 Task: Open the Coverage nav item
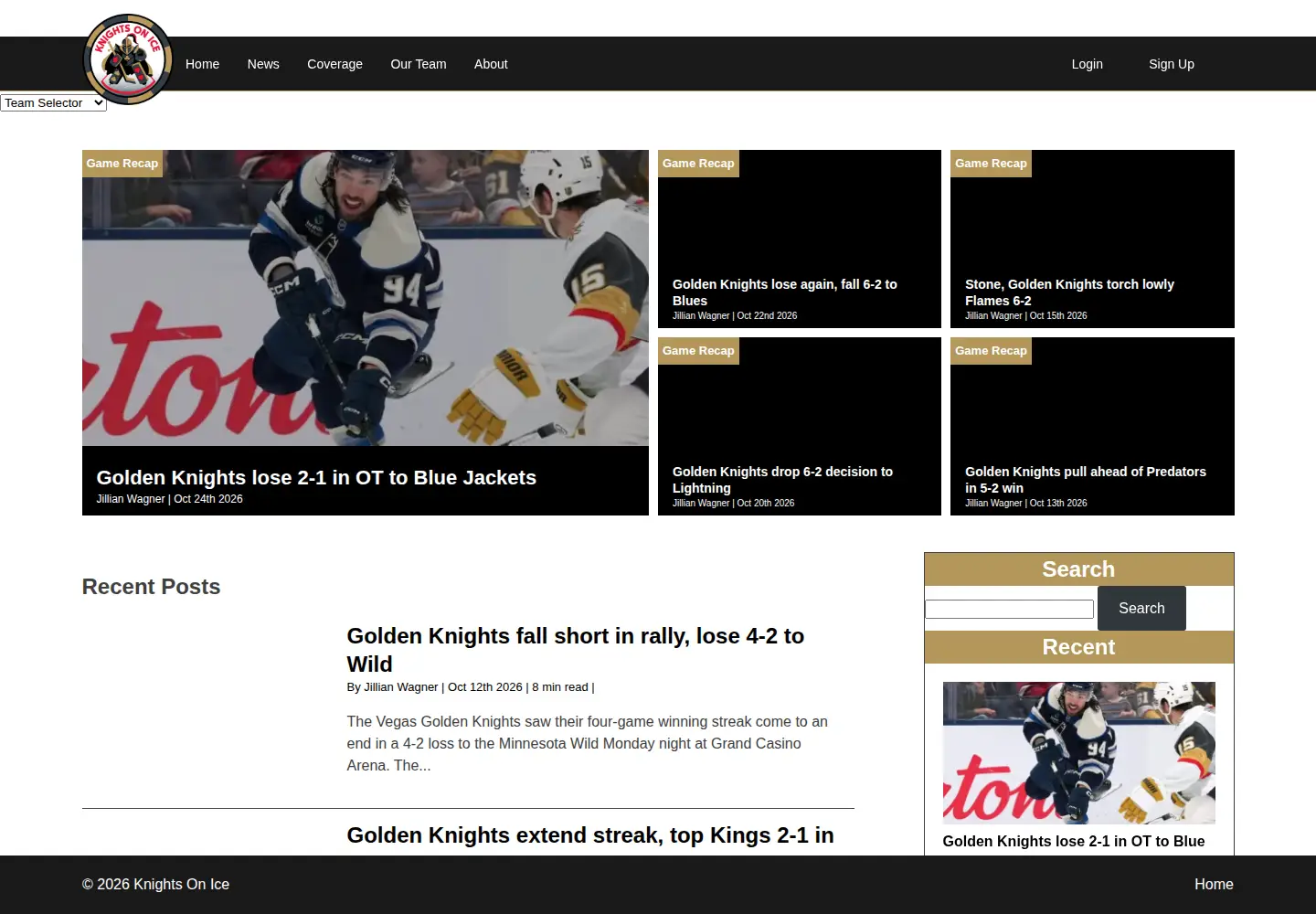334,64
